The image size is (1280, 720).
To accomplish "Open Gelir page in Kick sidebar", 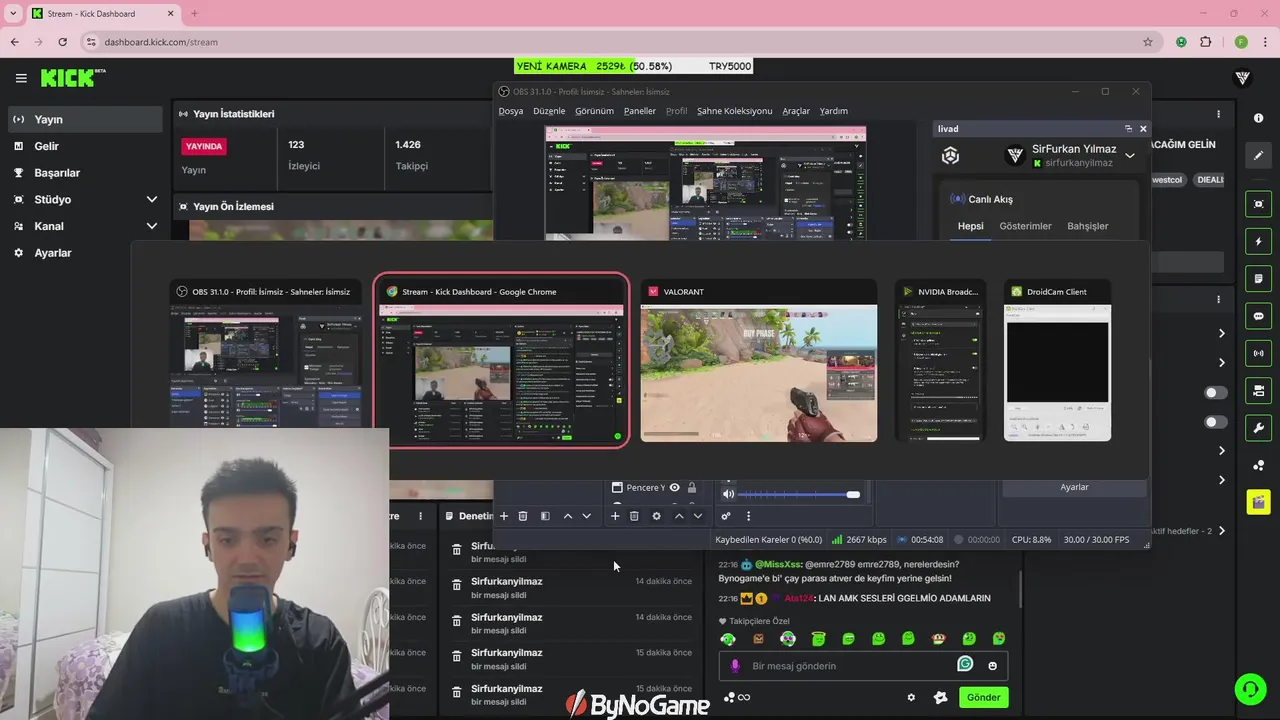I will tap(85, 146).
